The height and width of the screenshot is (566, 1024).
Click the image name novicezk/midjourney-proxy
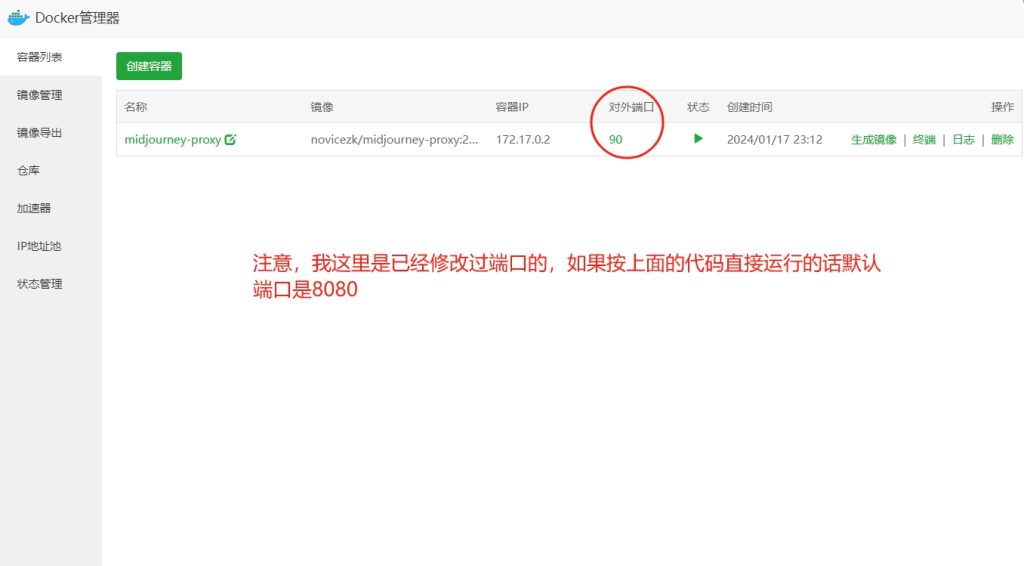(x=394, y=139)
